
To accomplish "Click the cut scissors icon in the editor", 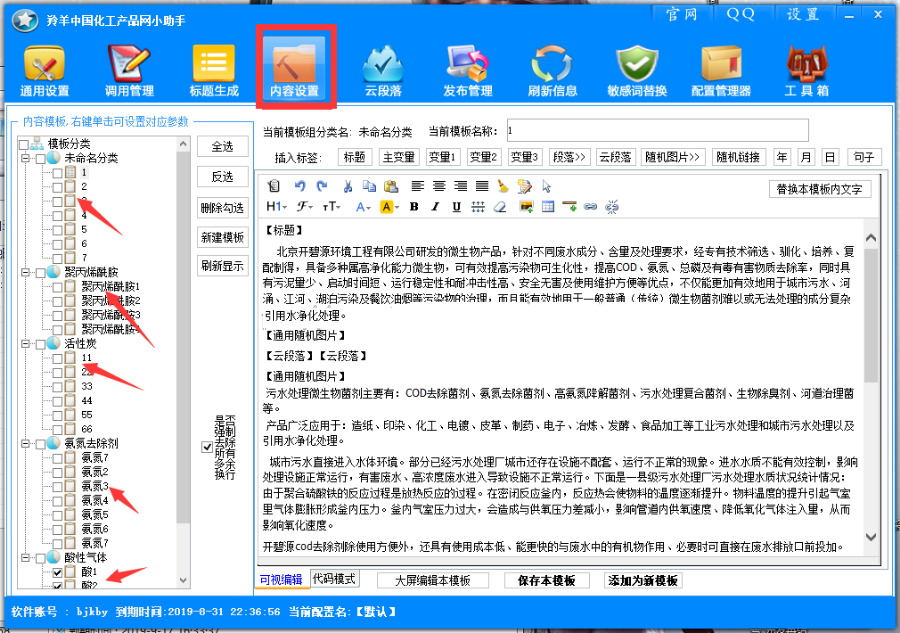I will pos(348,186).
